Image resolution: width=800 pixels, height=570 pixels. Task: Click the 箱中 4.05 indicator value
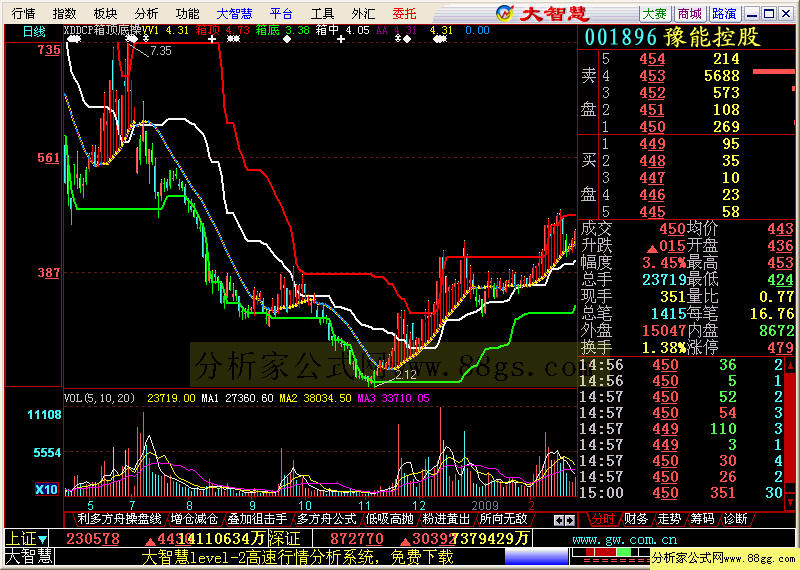click(342, 31)
